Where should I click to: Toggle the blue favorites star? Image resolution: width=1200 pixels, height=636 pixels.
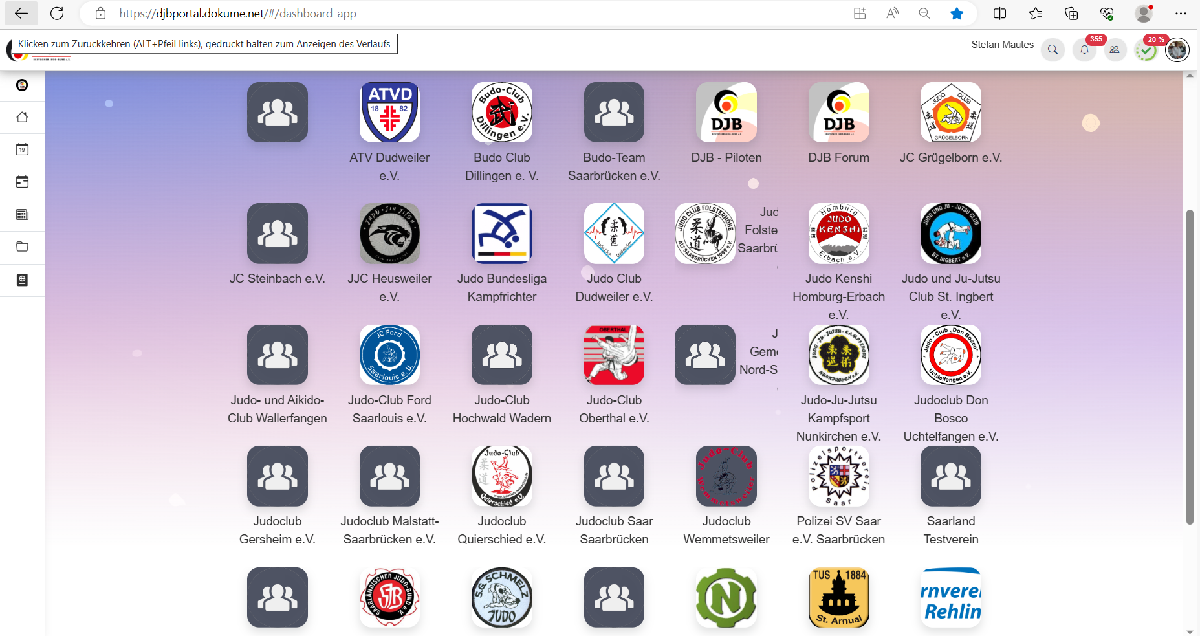(957, 13)
